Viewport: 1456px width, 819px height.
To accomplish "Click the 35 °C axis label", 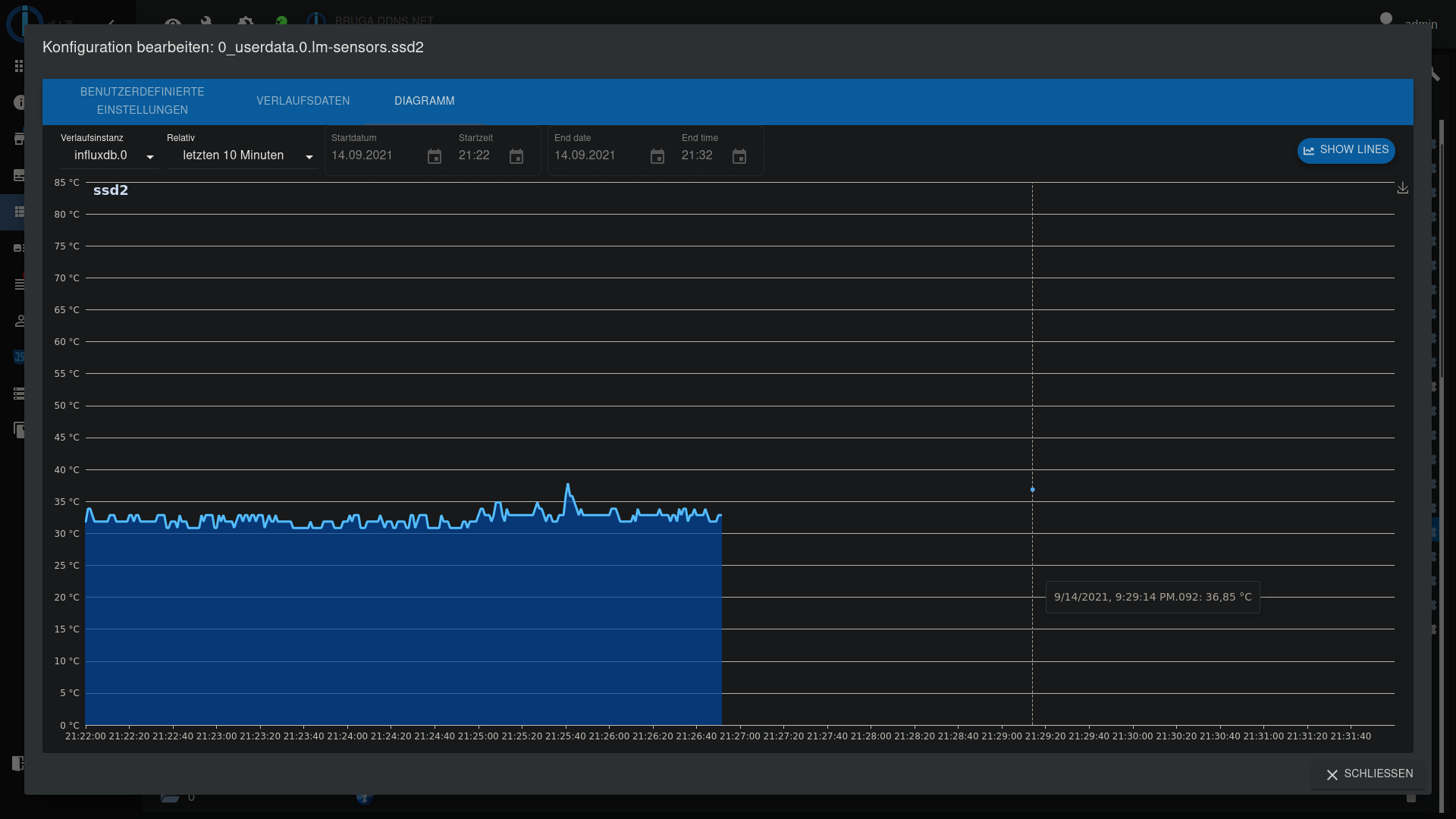I will 67,502.
